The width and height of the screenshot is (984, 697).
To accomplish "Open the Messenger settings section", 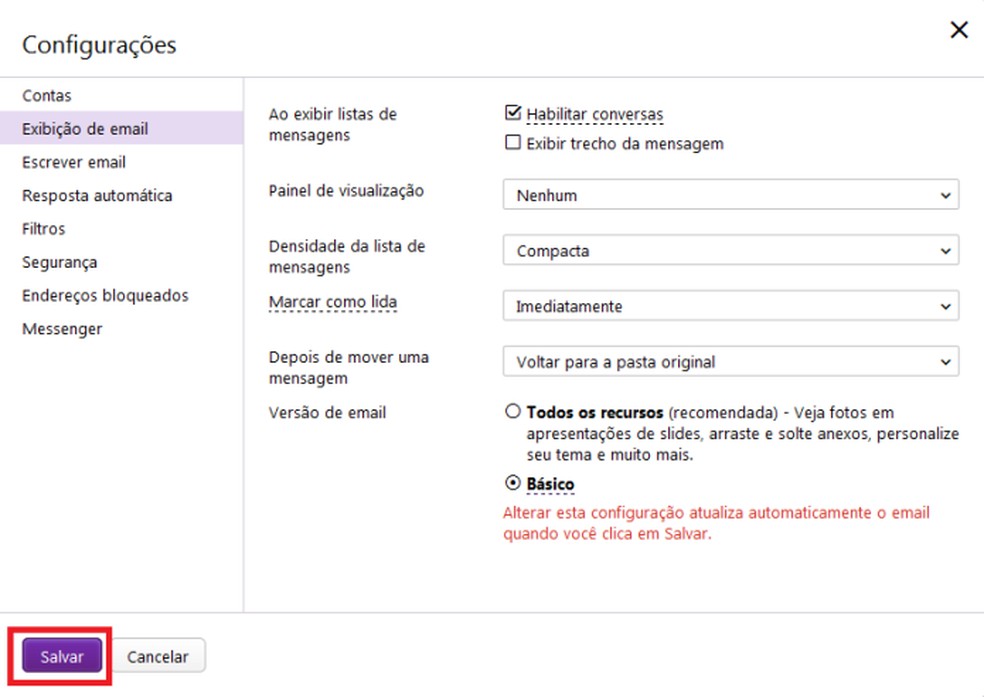I will point(62,328).
